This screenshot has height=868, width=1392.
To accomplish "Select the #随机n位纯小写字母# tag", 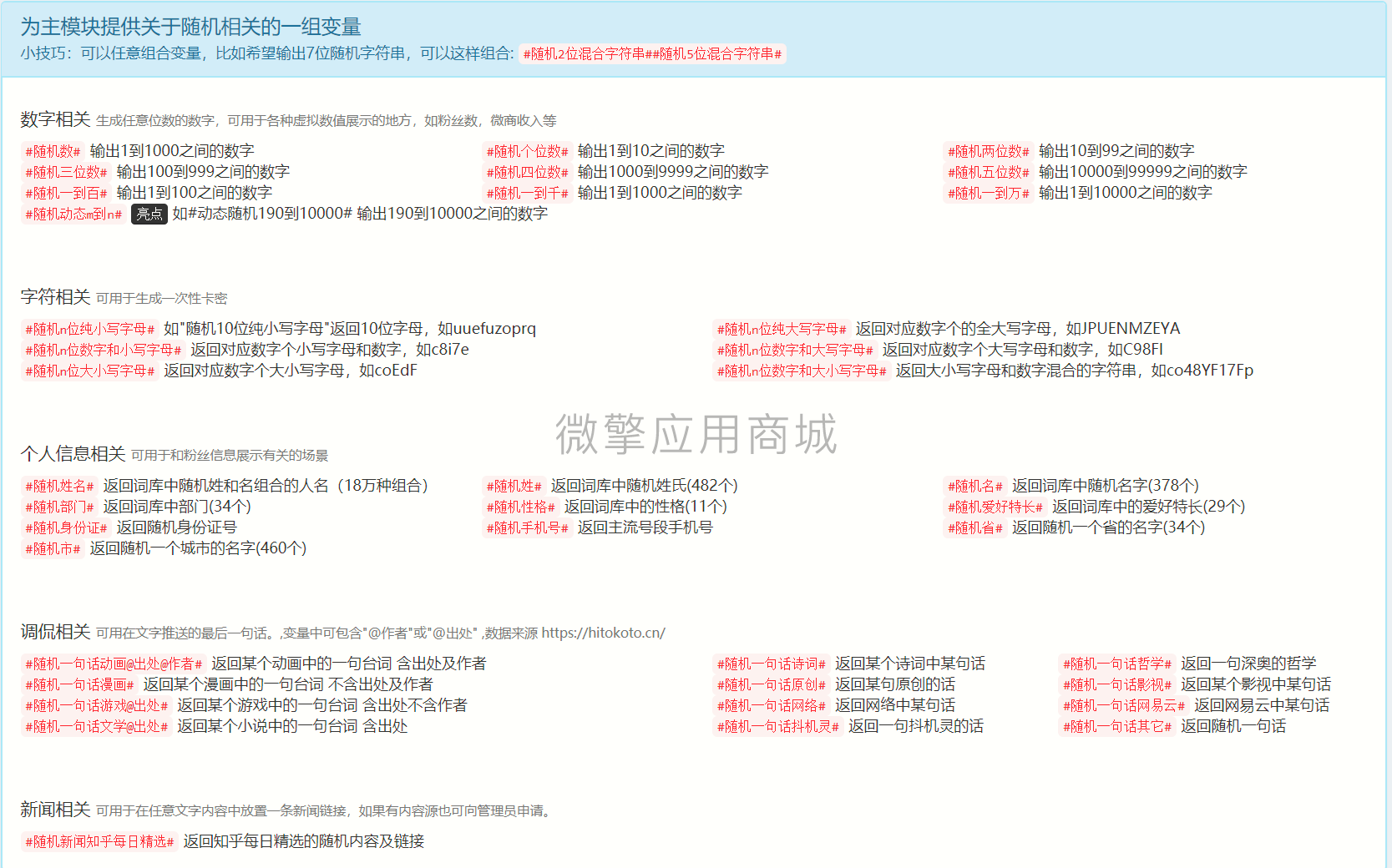I will pyautogui.click(x=89, y=329).
